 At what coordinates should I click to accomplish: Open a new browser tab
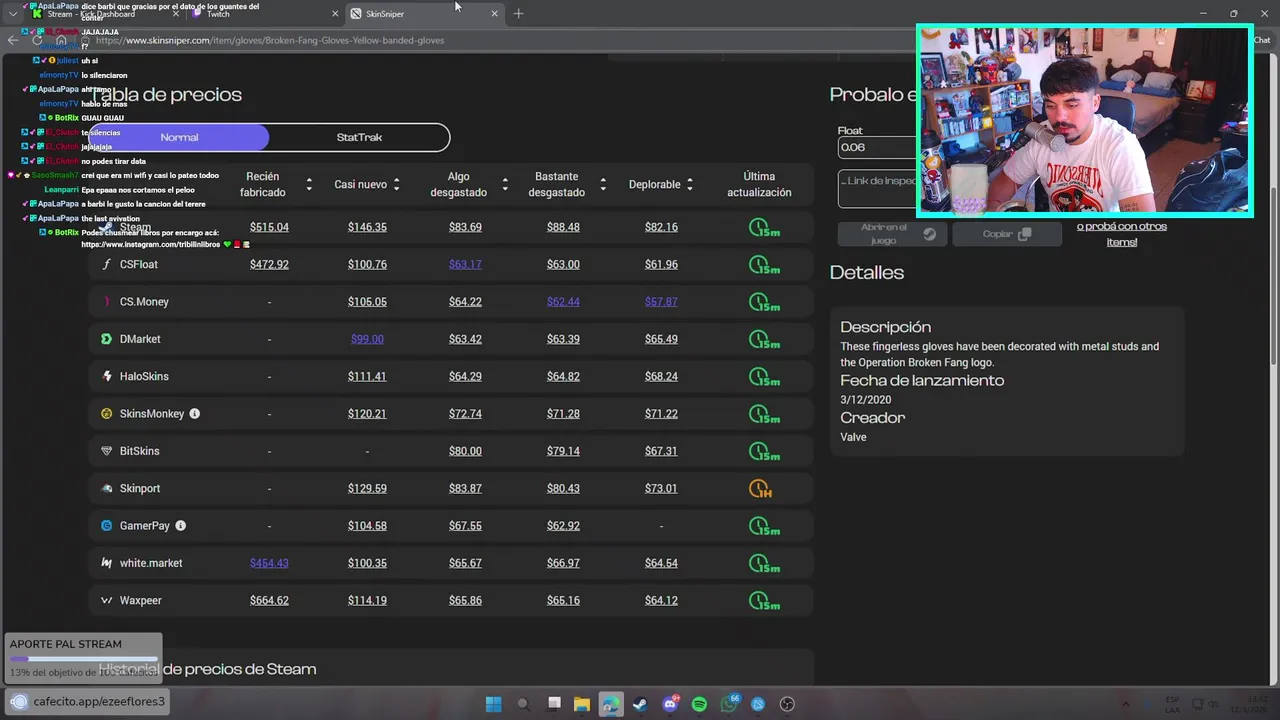pos(518,14)
